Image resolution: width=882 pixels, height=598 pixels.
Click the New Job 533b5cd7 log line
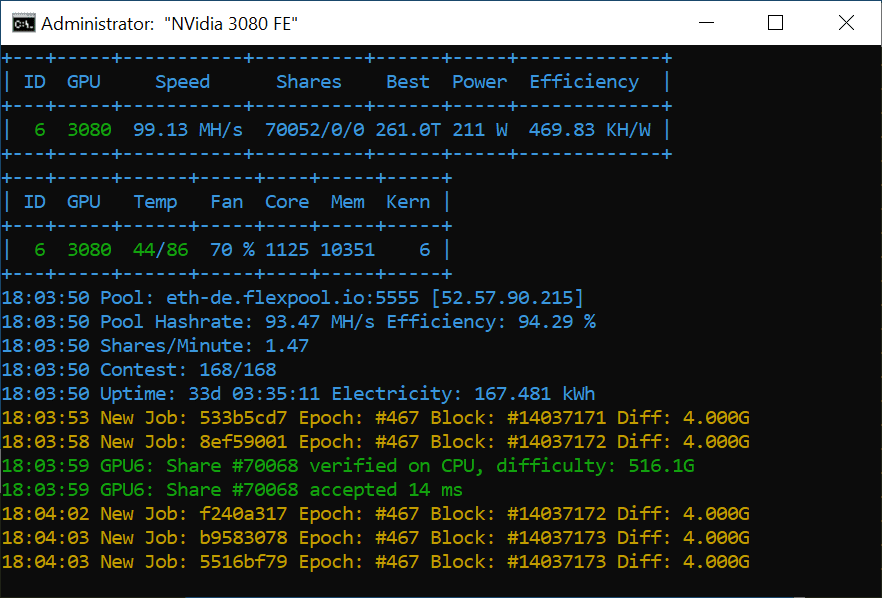point(375,418)
